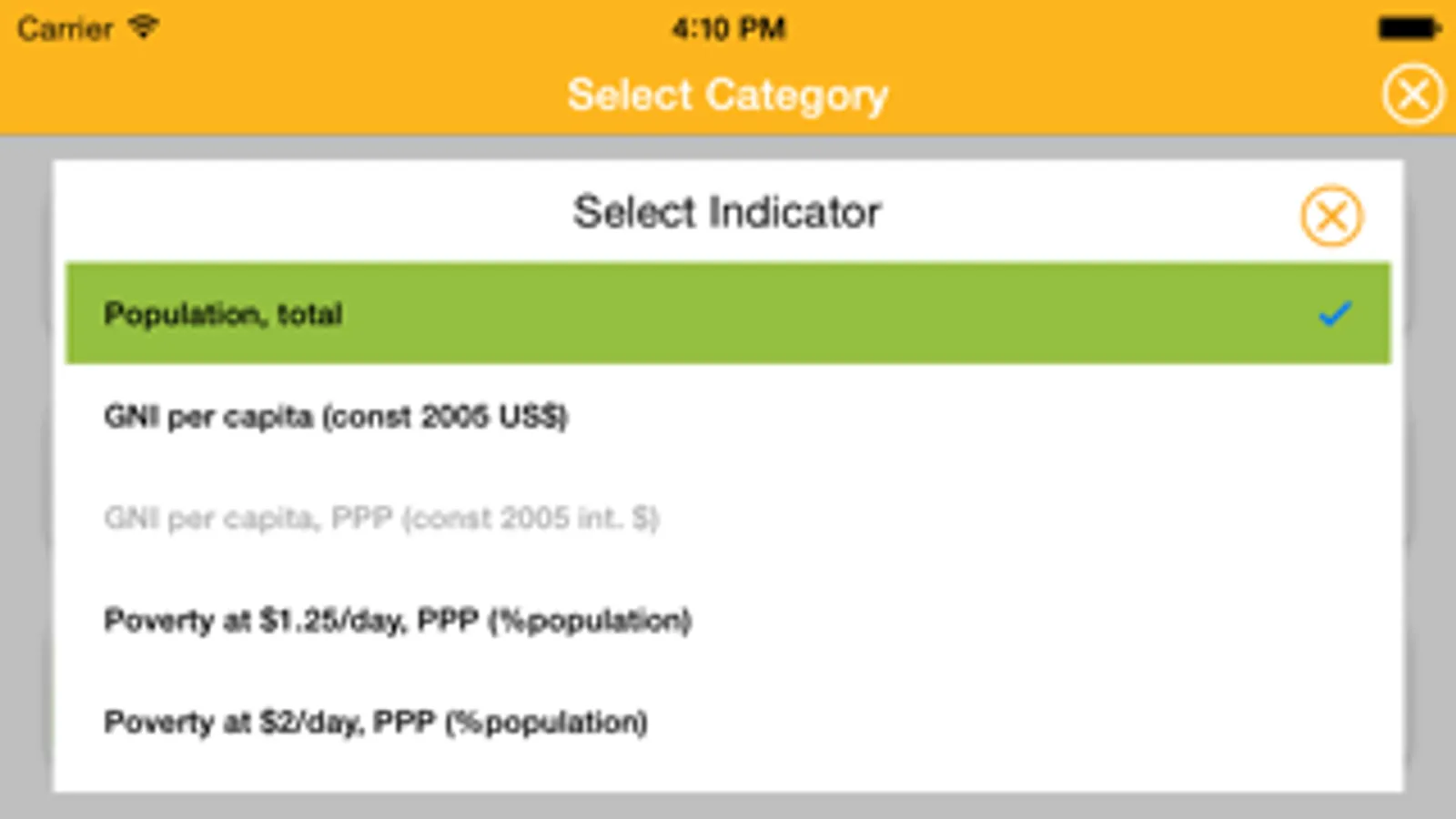This screenshot has width=1456, height=819.
Task: Tap gray backdrop left of the dialog
Action: tap(25, 473)
